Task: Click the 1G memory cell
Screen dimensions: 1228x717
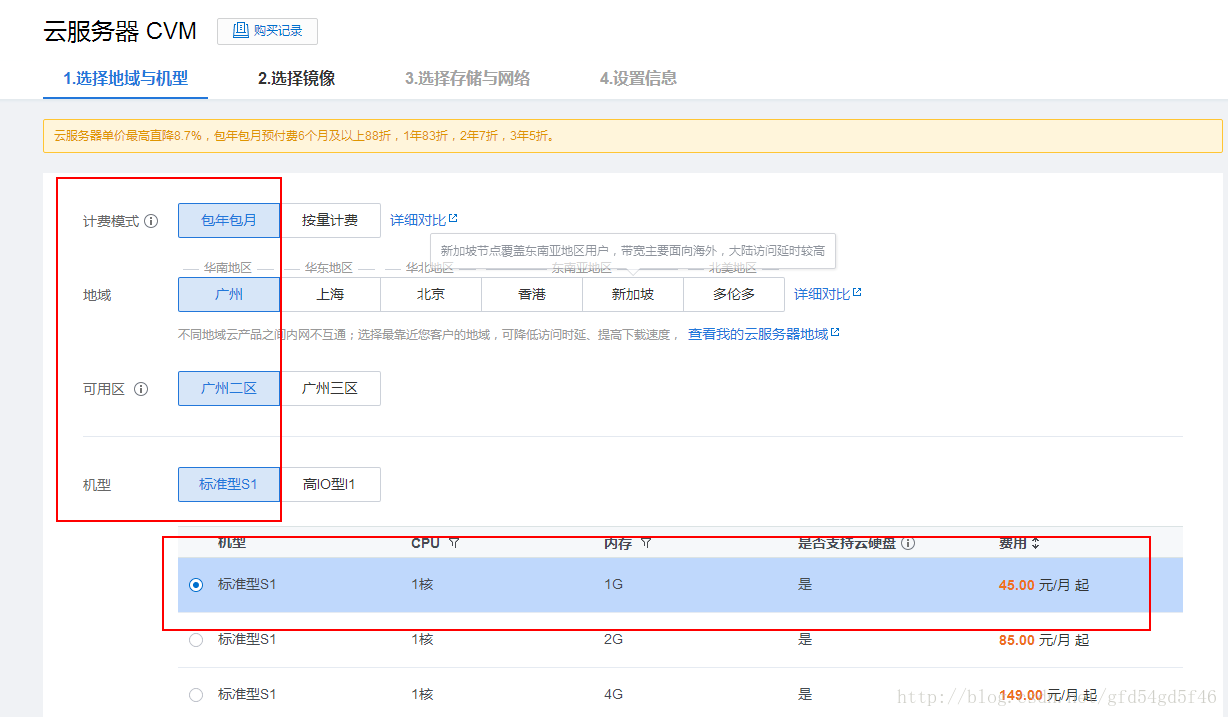Action: [614, 584]
